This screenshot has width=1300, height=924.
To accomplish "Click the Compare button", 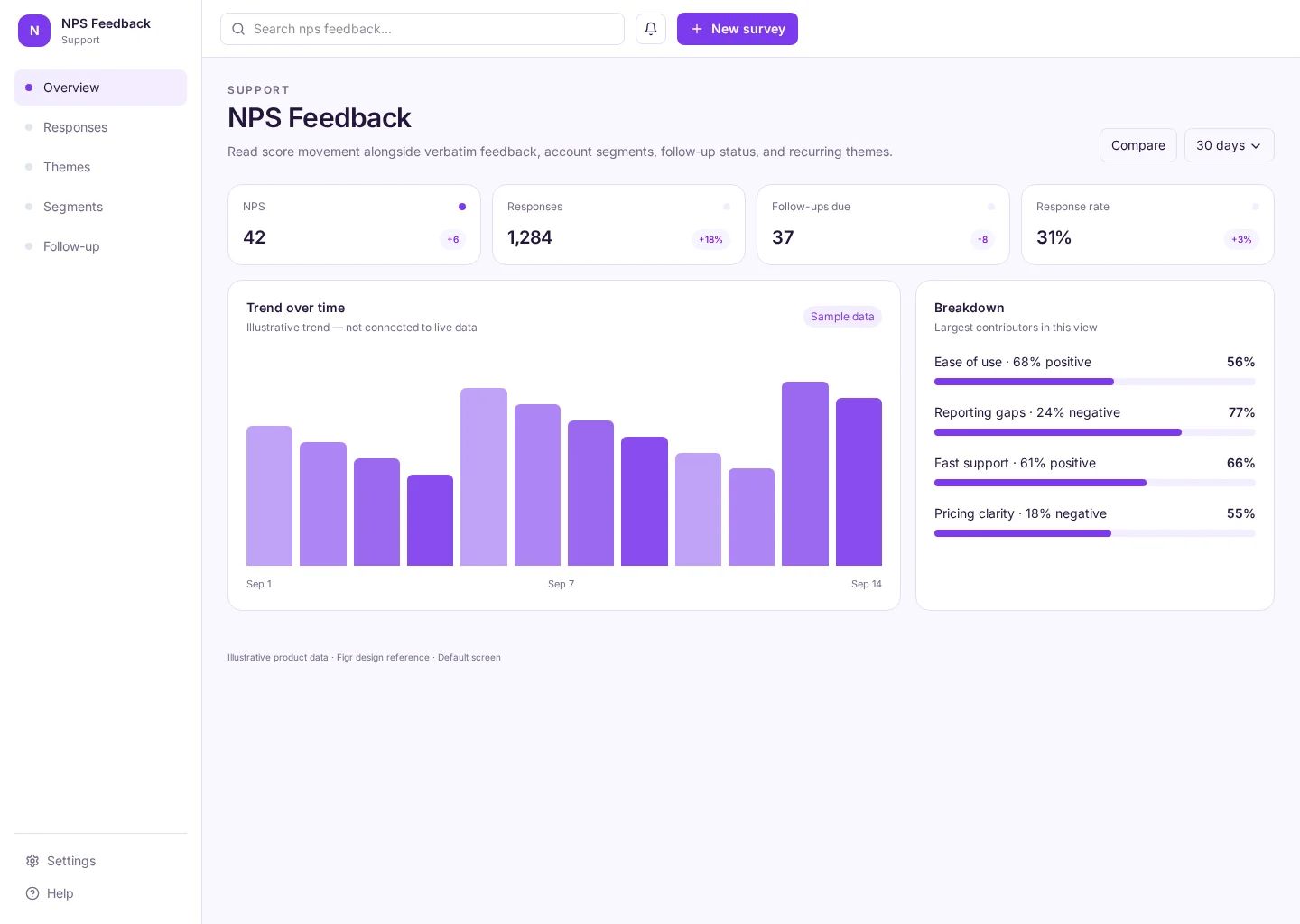I will pos(1137,145).
